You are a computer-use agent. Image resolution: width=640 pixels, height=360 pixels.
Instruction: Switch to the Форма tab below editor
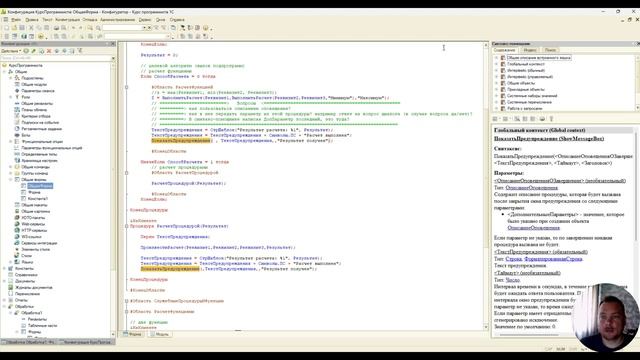pyautogui.click(x=133, y=334)
